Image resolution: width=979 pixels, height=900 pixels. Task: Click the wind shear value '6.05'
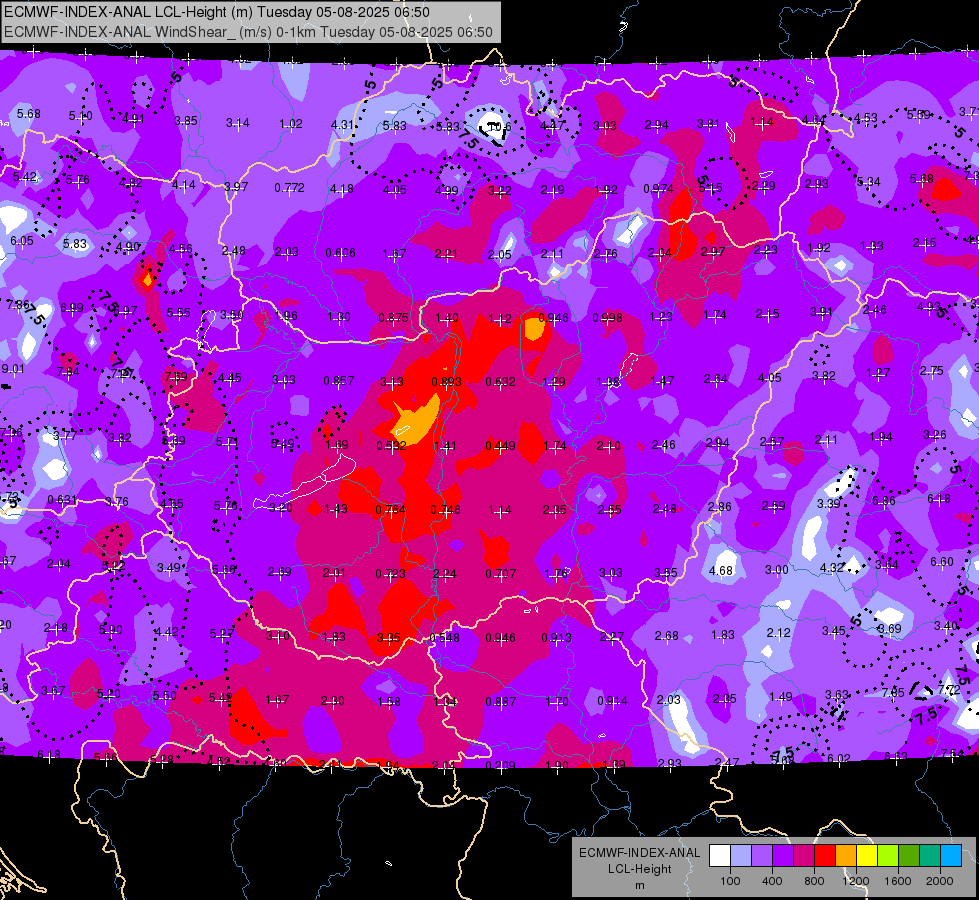point(21,240)
